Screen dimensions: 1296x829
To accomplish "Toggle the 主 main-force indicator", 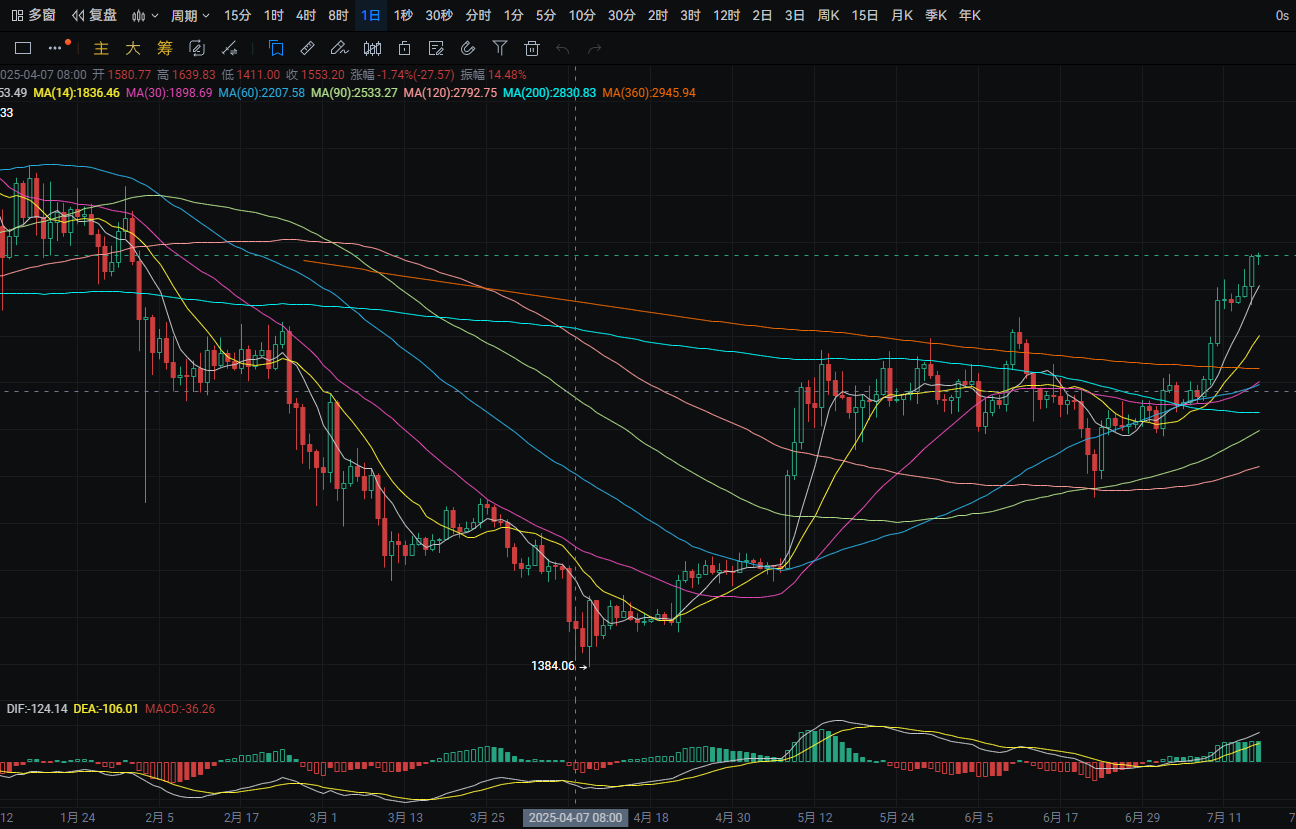I will [x=100, y=47].
